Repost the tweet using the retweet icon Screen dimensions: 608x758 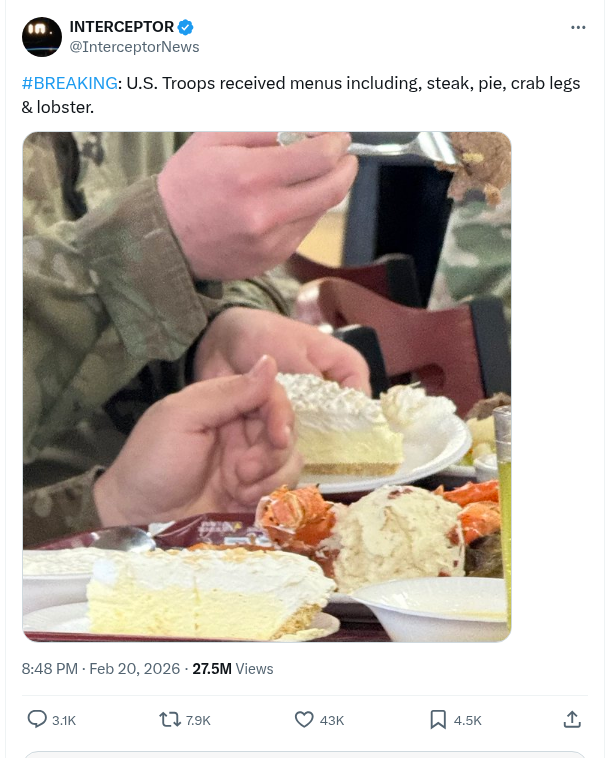click(x=170, y=720)
